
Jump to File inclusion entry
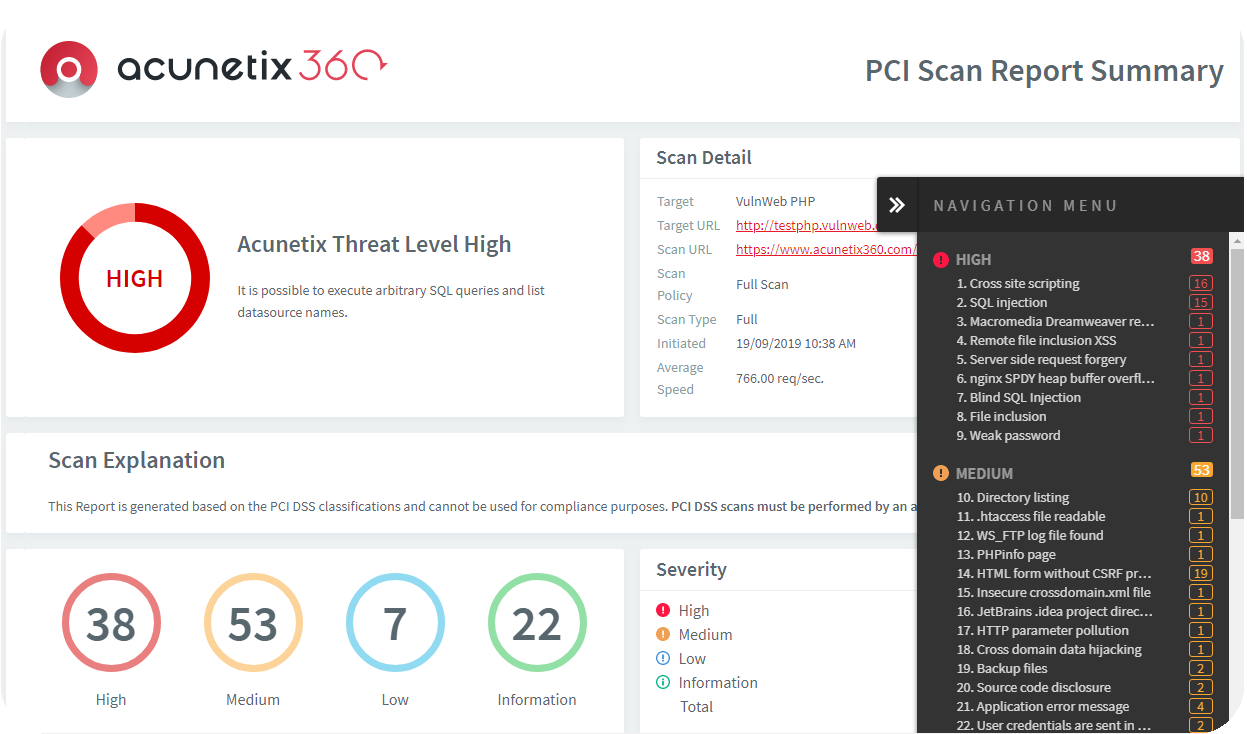point(1001,416)
